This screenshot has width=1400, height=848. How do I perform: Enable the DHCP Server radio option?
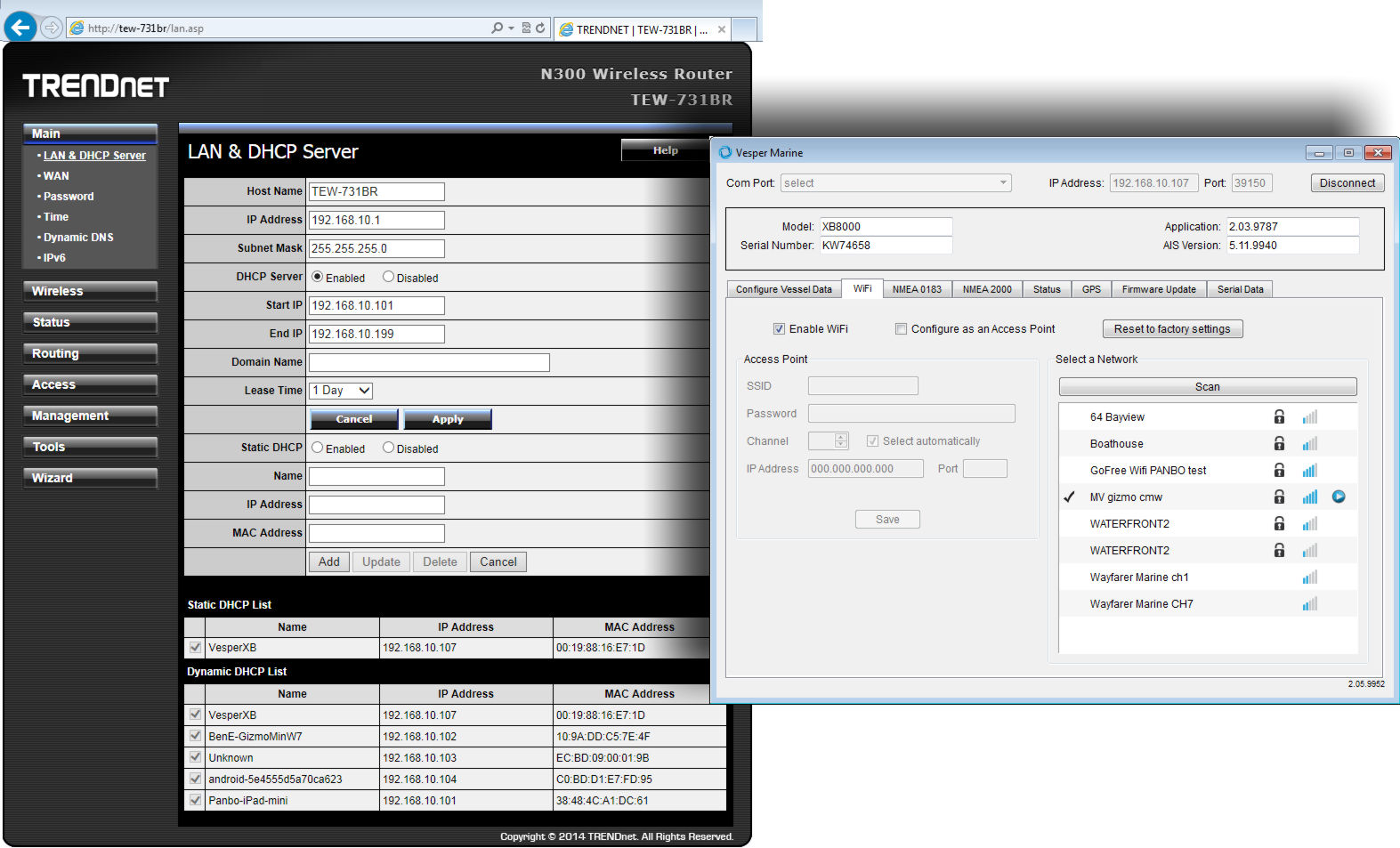coord(317,277)
